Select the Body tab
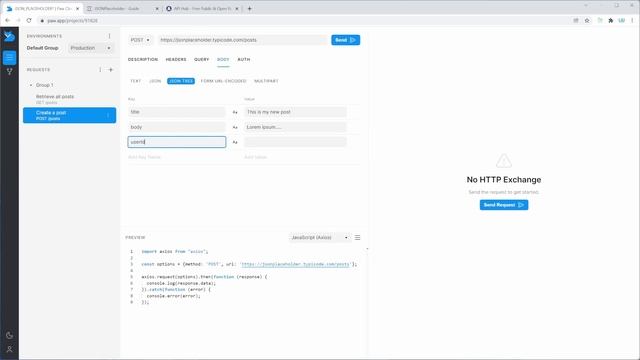This screenshot has height=360, width=640. 223,60
